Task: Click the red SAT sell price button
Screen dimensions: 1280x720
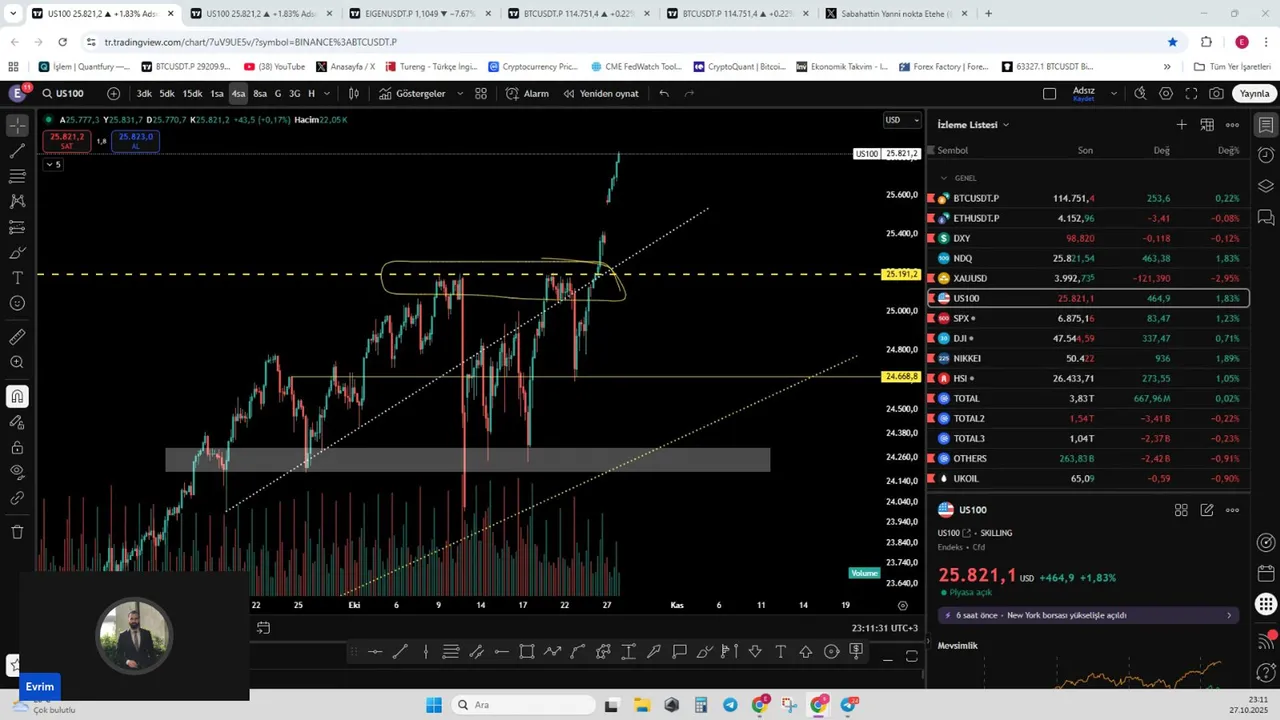Action: point(67,141)
